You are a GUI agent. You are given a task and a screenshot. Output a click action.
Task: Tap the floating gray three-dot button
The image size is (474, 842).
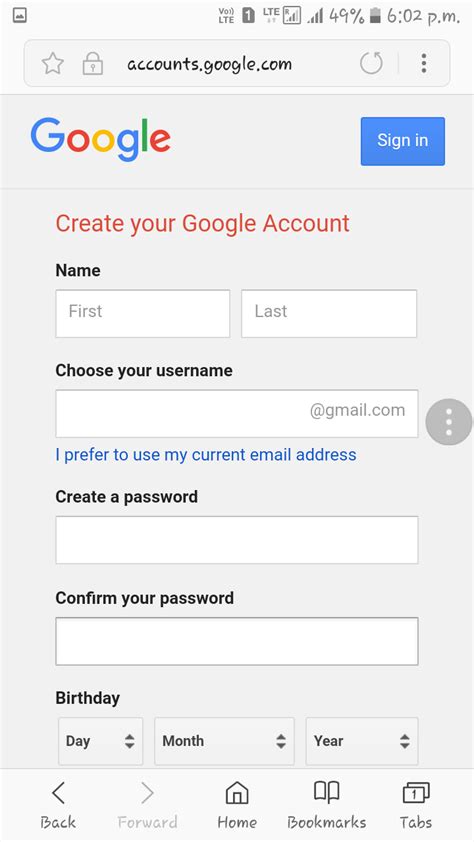[x=449, y=422]
